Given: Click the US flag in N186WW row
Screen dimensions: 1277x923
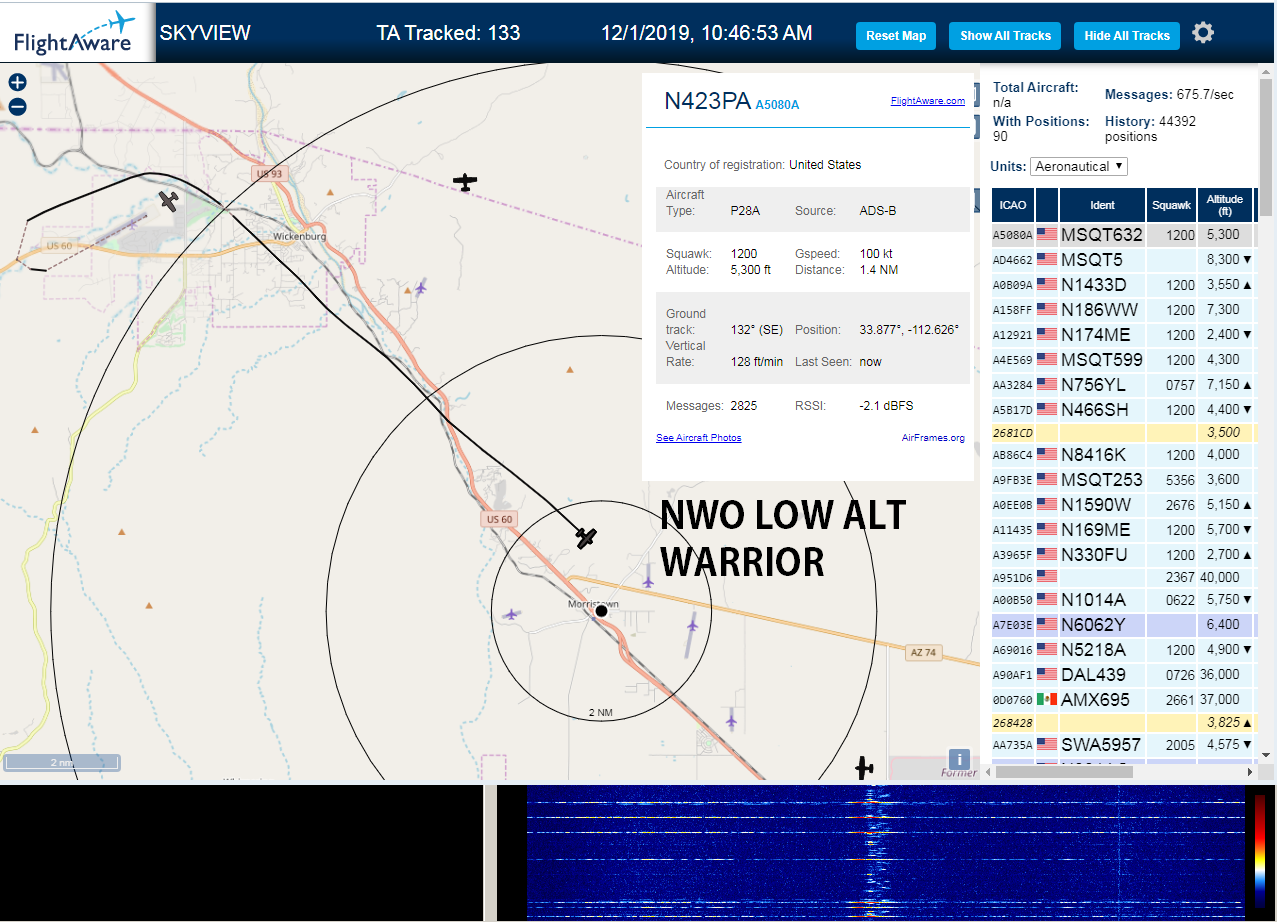Looking at the screenshot, I should 1047,309.
